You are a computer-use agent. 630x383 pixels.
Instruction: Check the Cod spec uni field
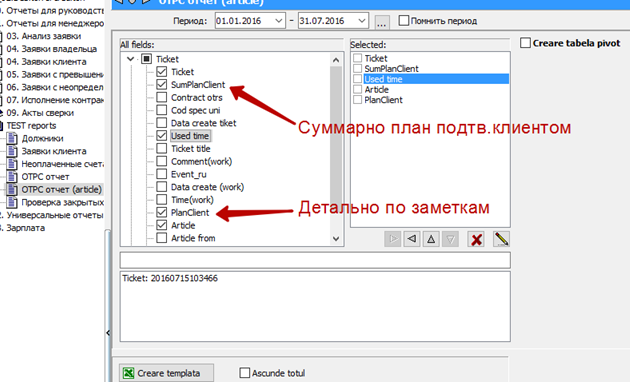pos(162,110)
